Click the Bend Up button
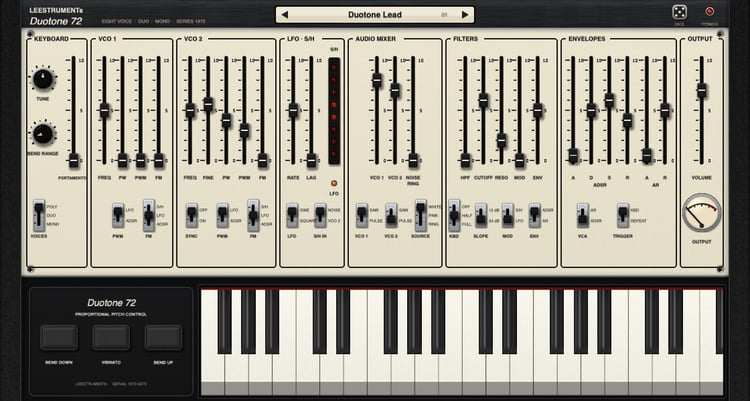 pos(163,338)
